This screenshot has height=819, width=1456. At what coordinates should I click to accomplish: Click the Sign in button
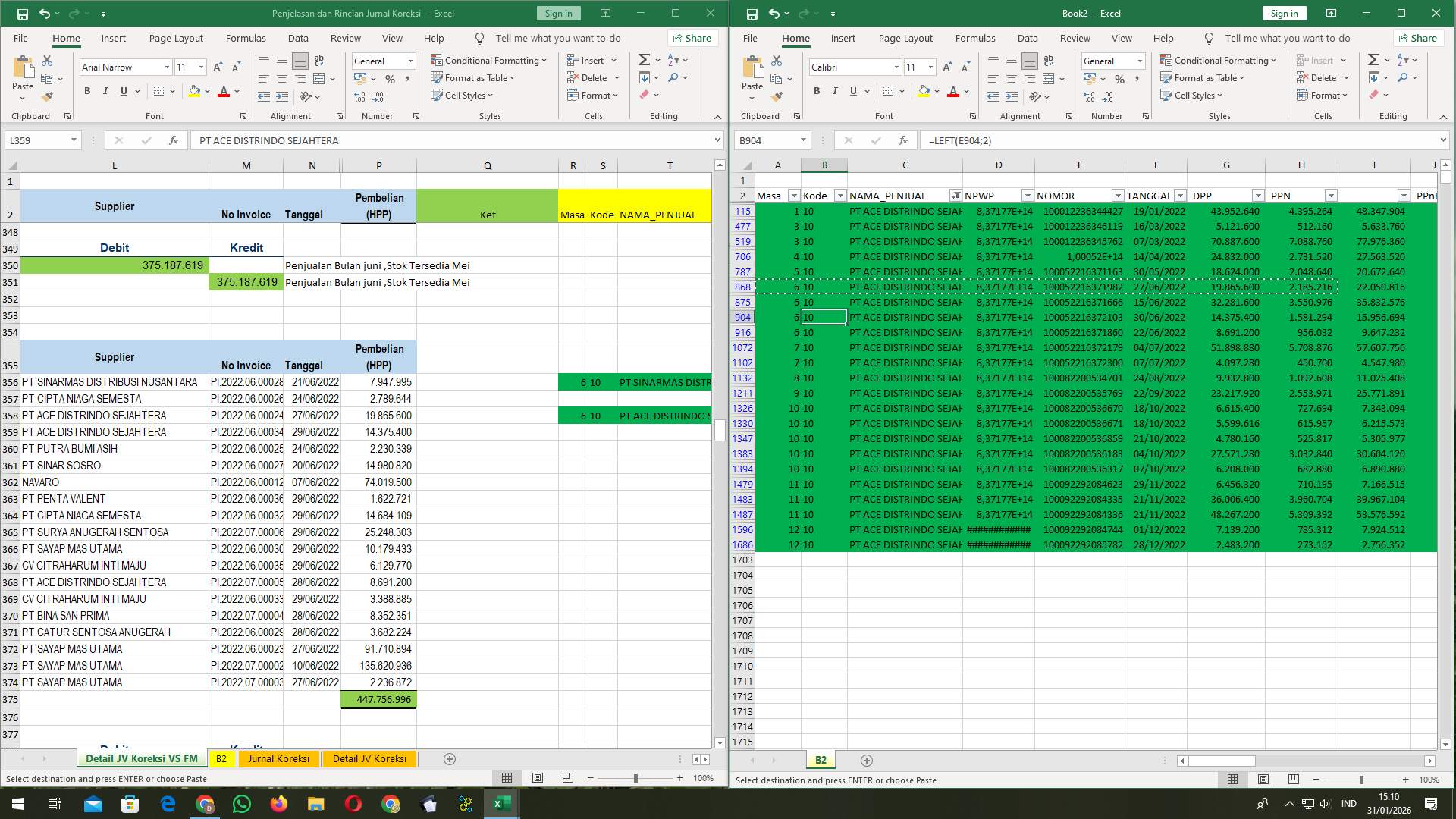[557, 13]
